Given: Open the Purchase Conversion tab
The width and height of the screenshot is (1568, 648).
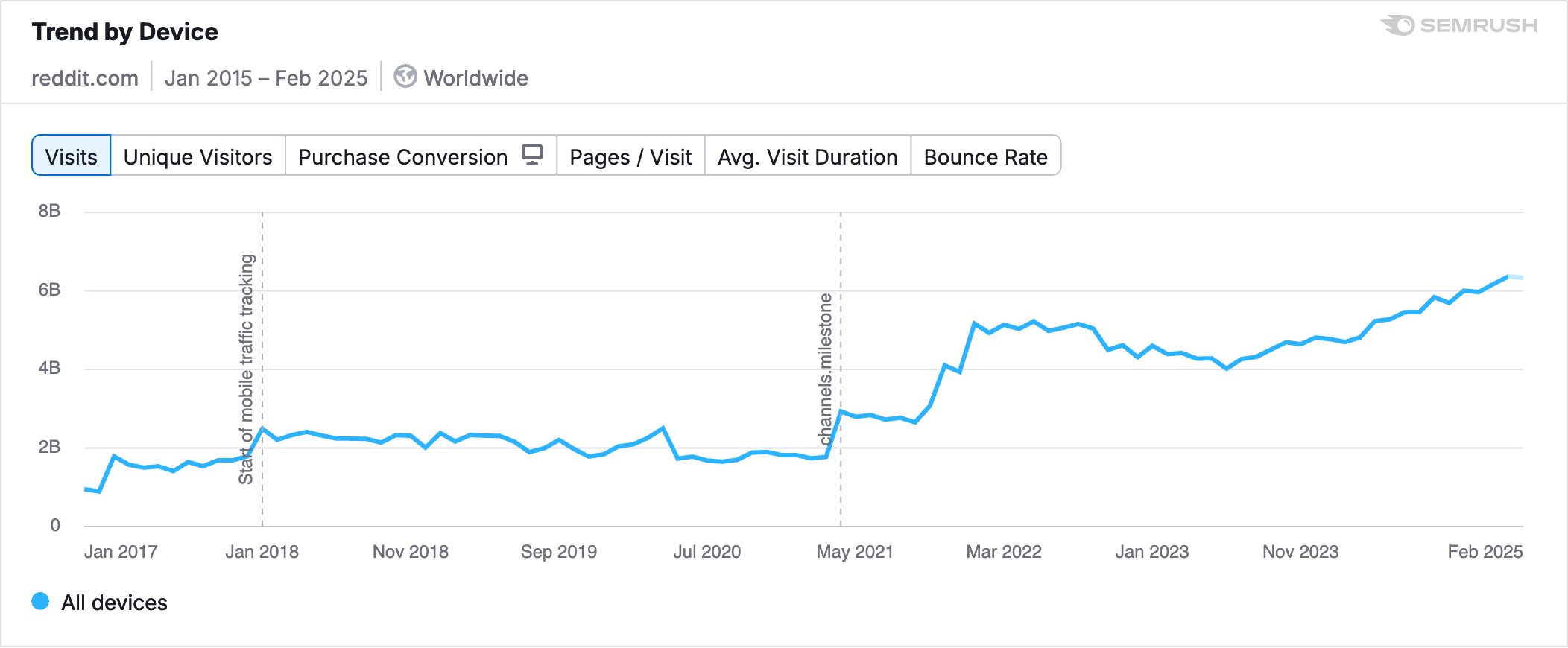Looking at the screenshot, I should (x=421, y=156).
